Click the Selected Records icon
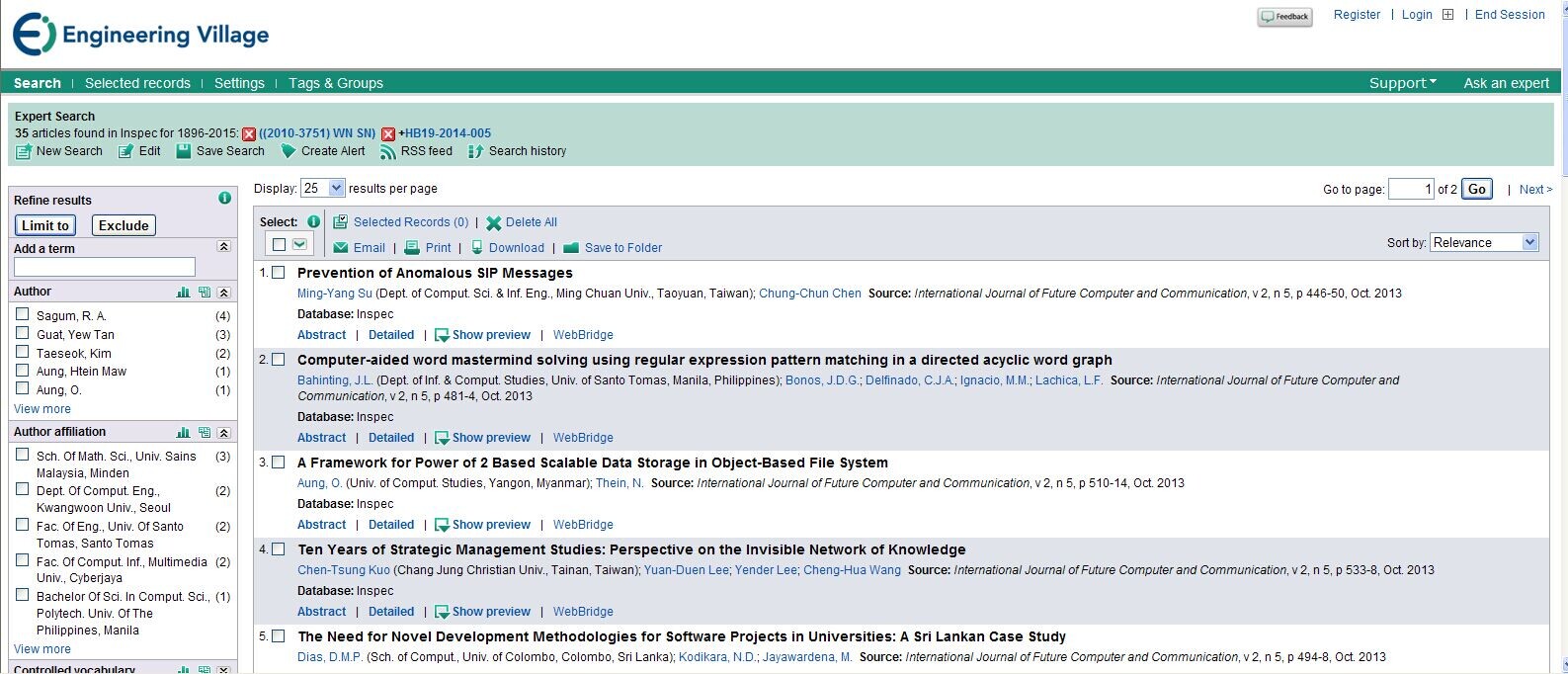Viewport: 1568px width, 674px height. point(340,222)
